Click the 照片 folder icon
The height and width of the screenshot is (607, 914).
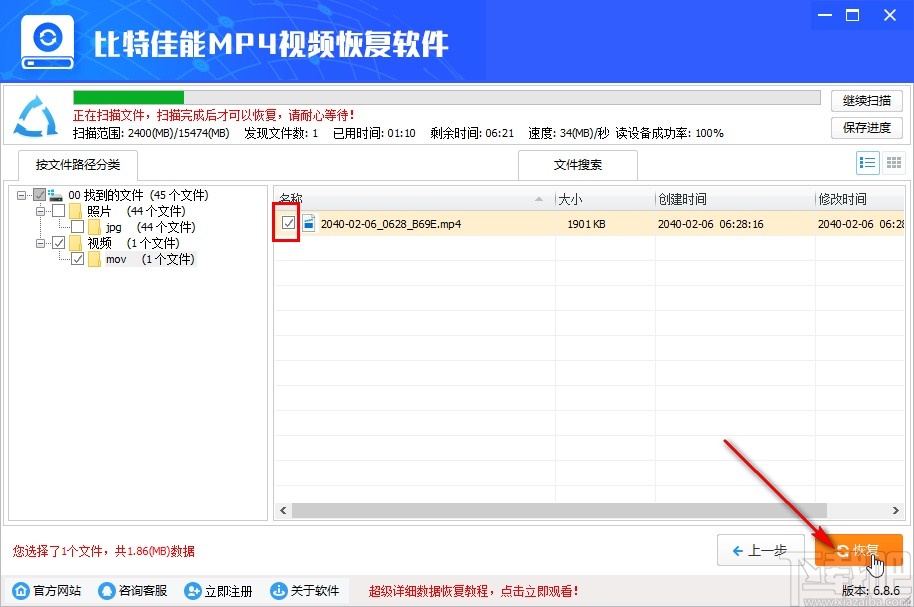(75, 210)
